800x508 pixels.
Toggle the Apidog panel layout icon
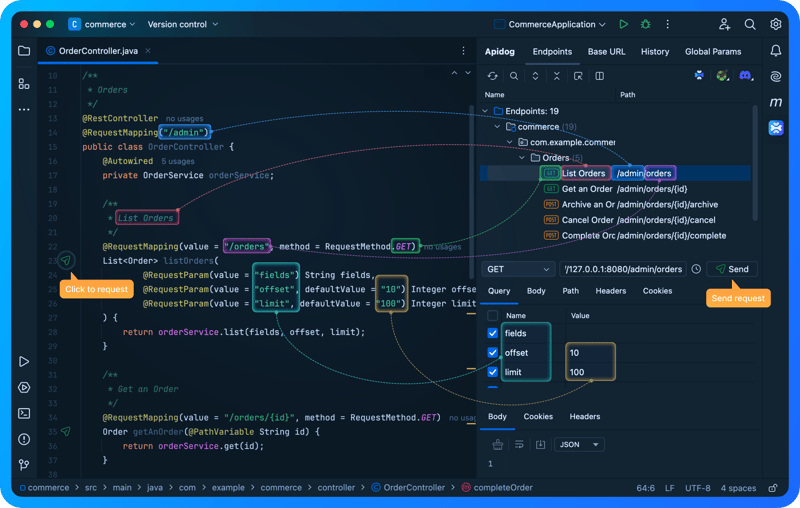pos(599,75)
